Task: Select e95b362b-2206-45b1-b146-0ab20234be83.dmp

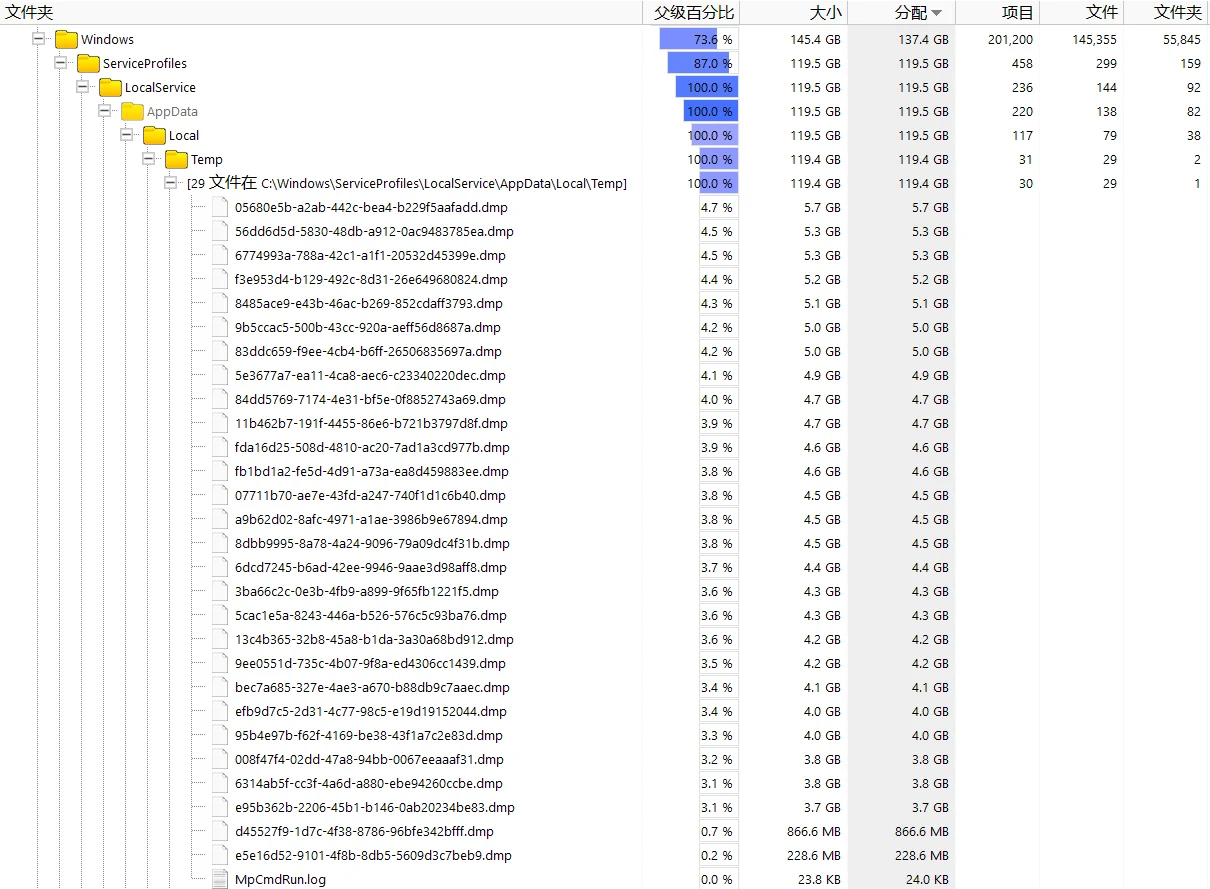Action: click(x=375, y=807)
